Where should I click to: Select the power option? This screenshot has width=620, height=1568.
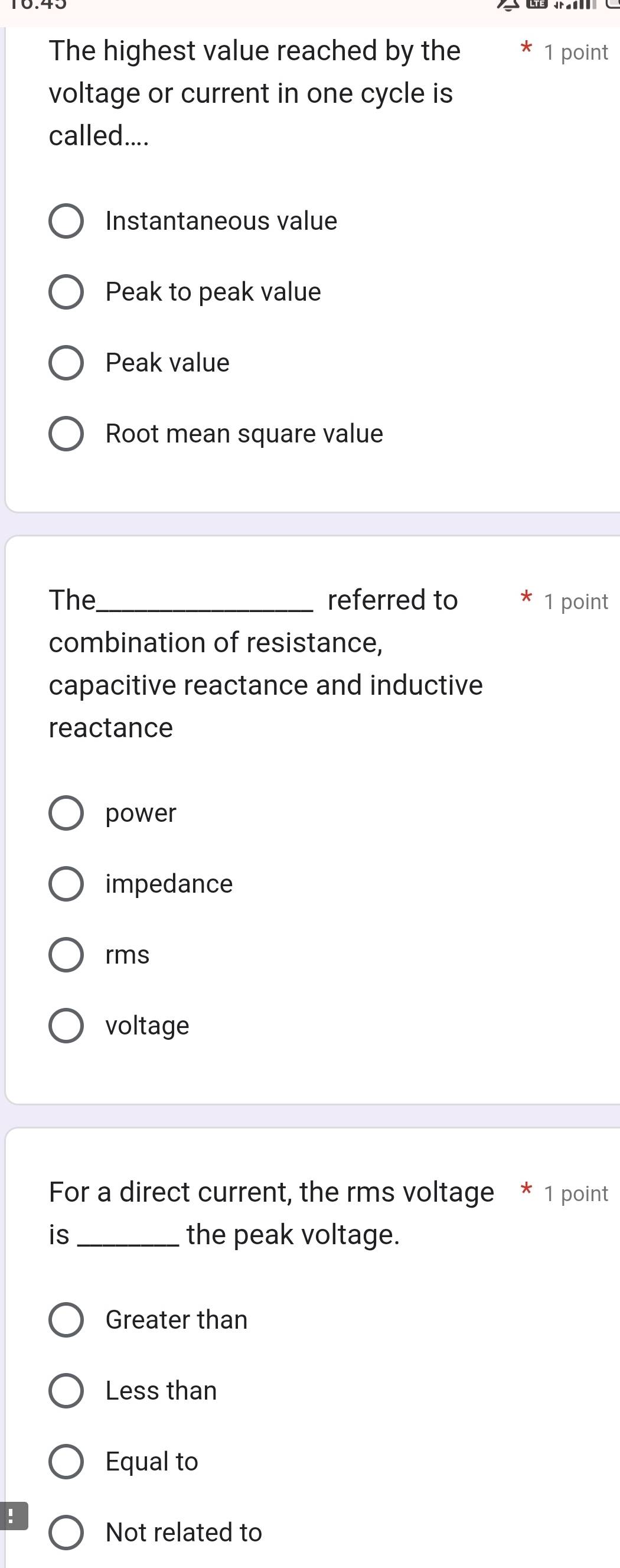(x=66, y=813)
